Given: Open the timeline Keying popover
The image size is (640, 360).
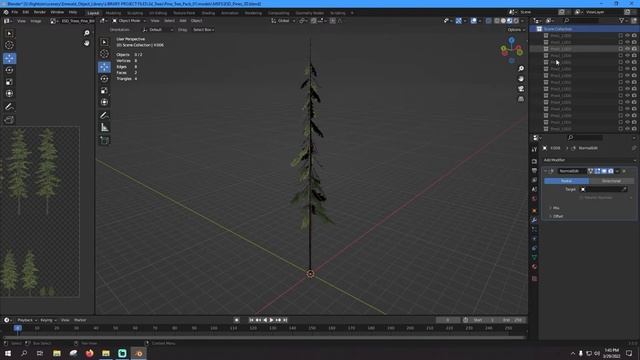Looking at the screenshot, I should [x=48, y=320].
